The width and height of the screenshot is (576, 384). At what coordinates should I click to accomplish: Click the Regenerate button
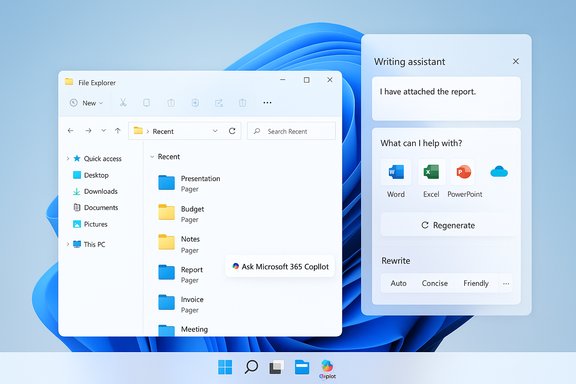(x=448, y=225)
